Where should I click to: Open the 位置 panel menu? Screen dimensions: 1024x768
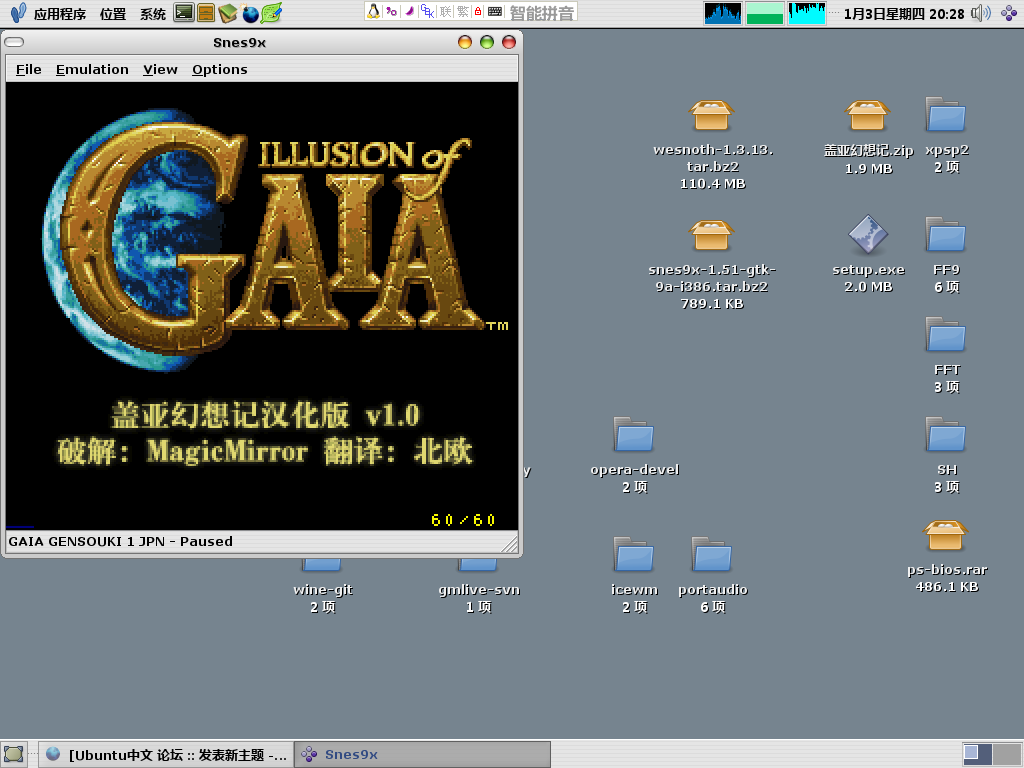tap(112, 13)
